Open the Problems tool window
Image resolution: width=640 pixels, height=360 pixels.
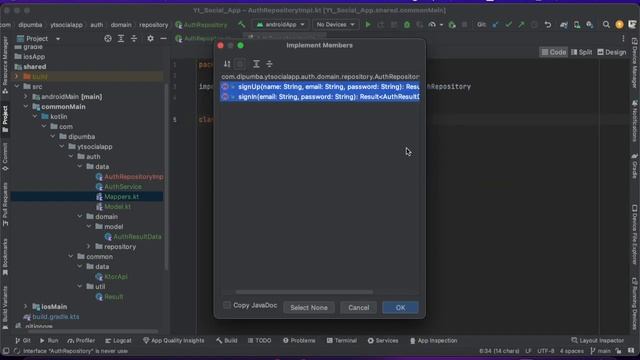click(299, 340)
